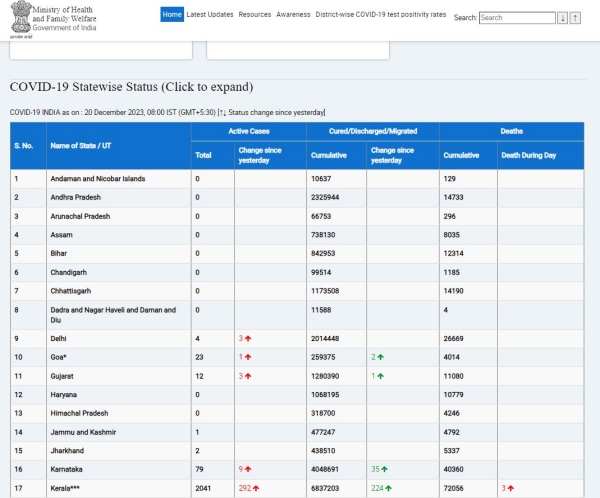
Task: Open Latest Updates menu item
Action: (x=210, y=15)
